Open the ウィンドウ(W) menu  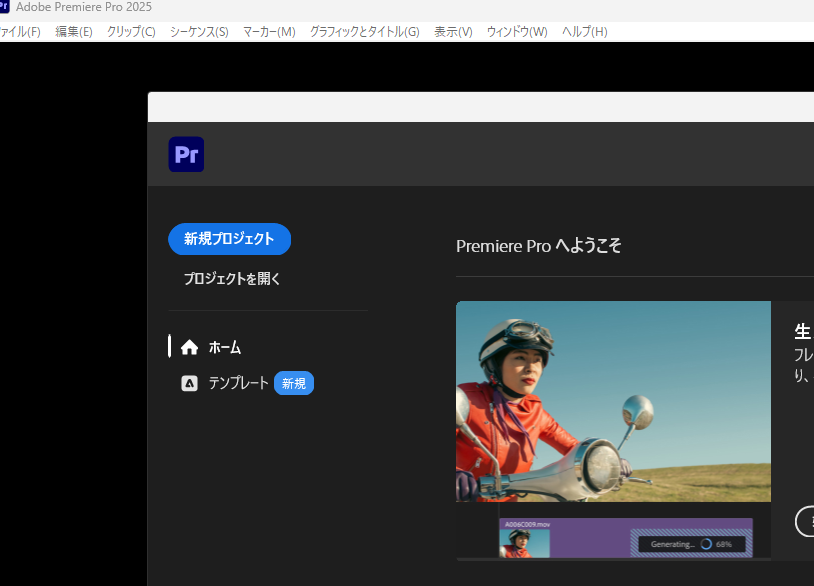point(517,32)
